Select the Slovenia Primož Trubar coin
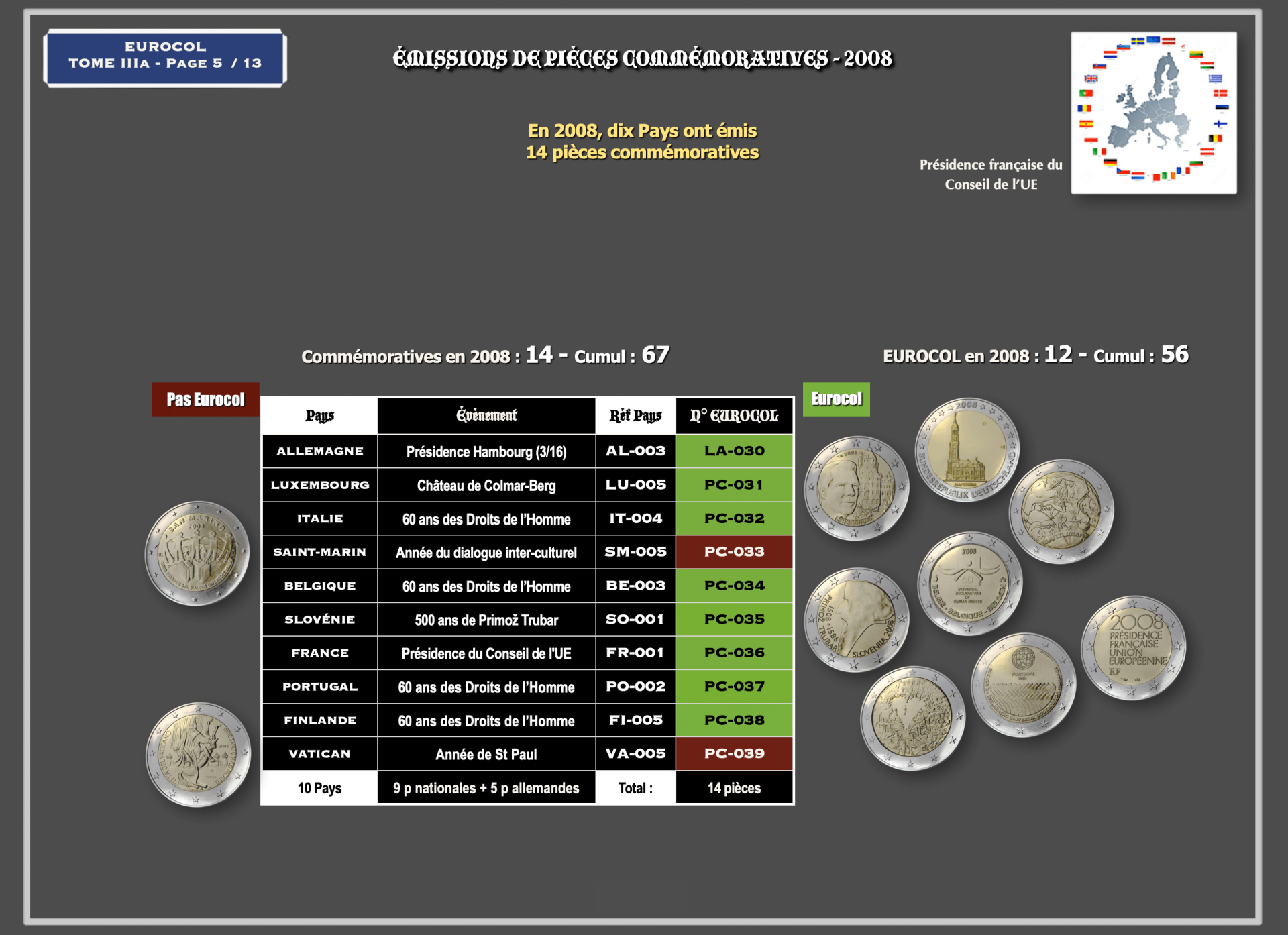The image size is (1288, 935). coord(857,620)
